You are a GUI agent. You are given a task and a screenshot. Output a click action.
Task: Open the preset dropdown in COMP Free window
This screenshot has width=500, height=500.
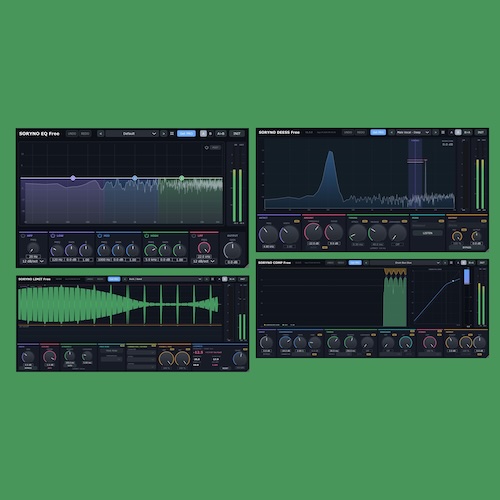click(x=405, y=263)
